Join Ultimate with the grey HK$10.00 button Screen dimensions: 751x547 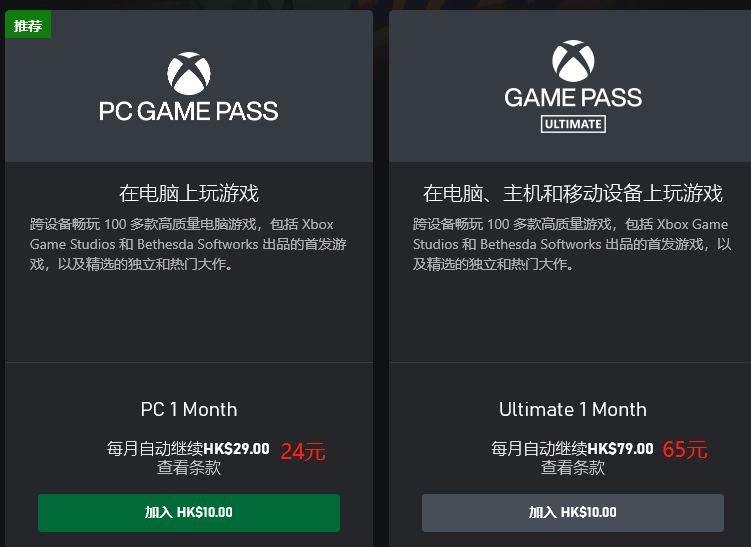click(573, 513)
